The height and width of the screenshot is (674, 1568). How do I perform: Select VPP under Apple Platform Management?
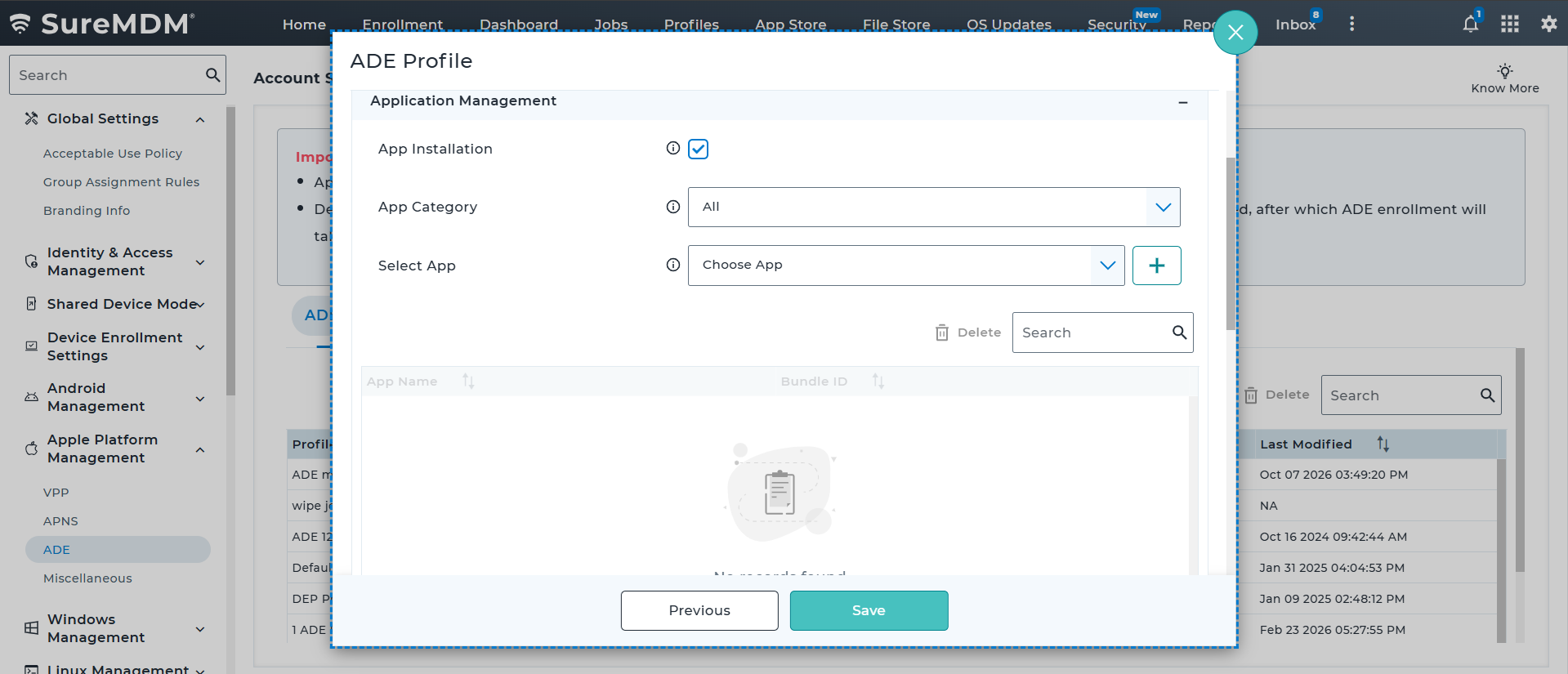tap(56, 493)
